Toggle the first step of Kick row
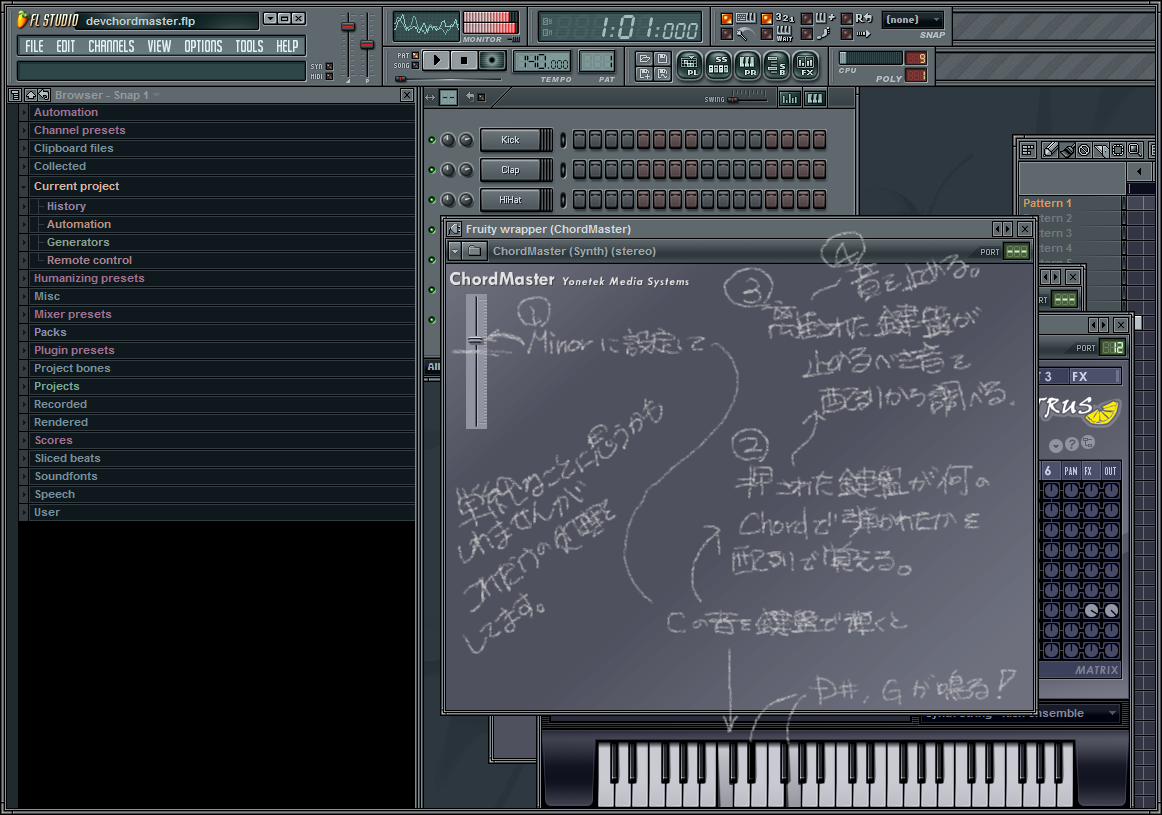This screenshot has width=1162, height=815. pyautogui.click(x=580, y=139)
